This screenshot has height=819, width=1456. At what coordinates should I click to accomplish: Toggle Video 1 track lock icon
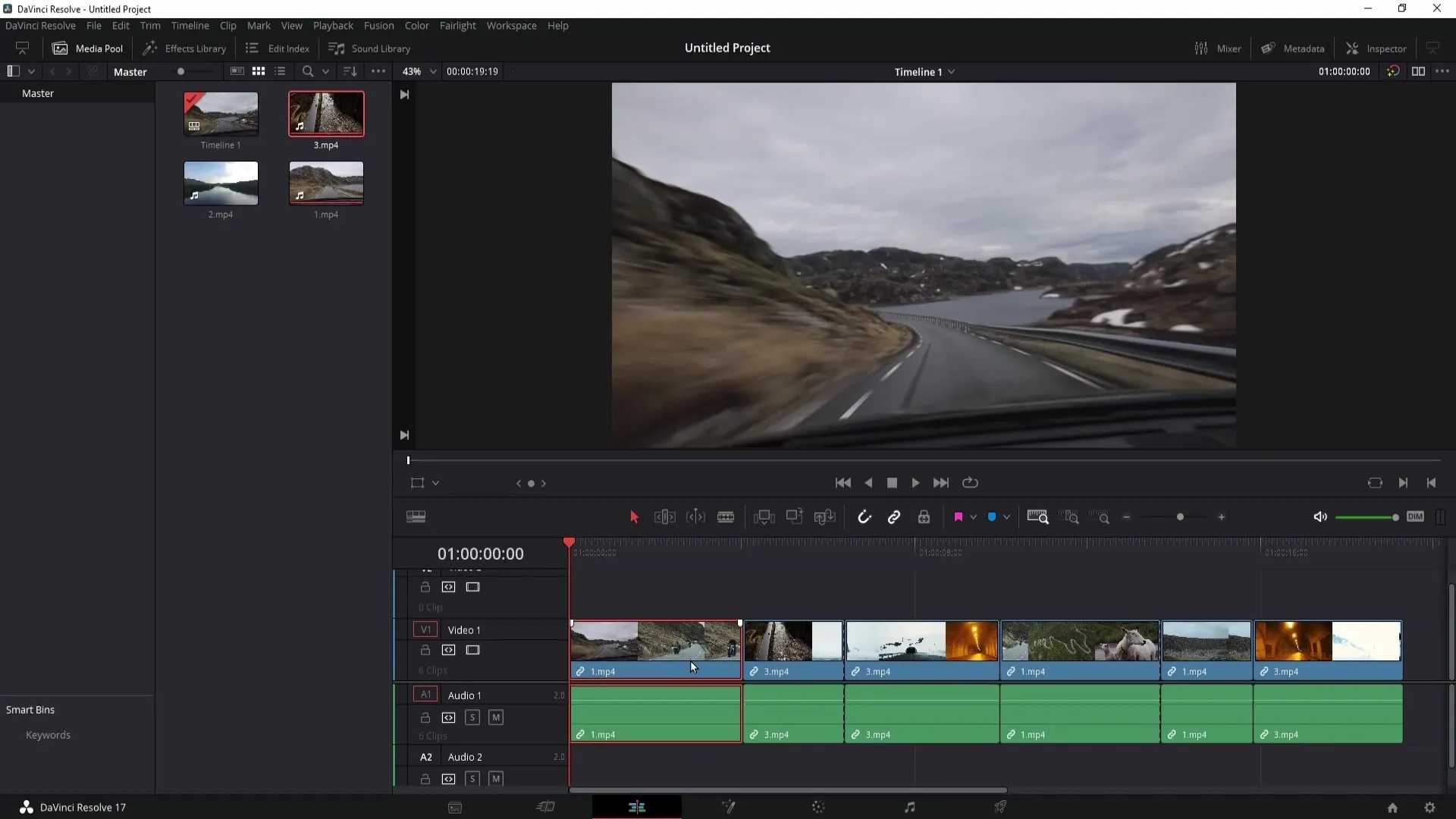click(424, 650)
